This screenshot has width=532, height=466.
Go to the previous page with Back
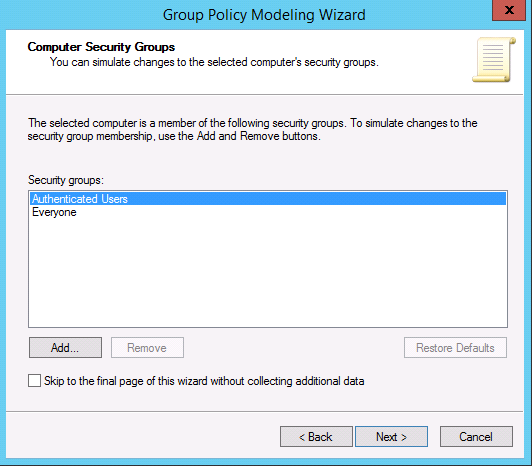point(316,437)
